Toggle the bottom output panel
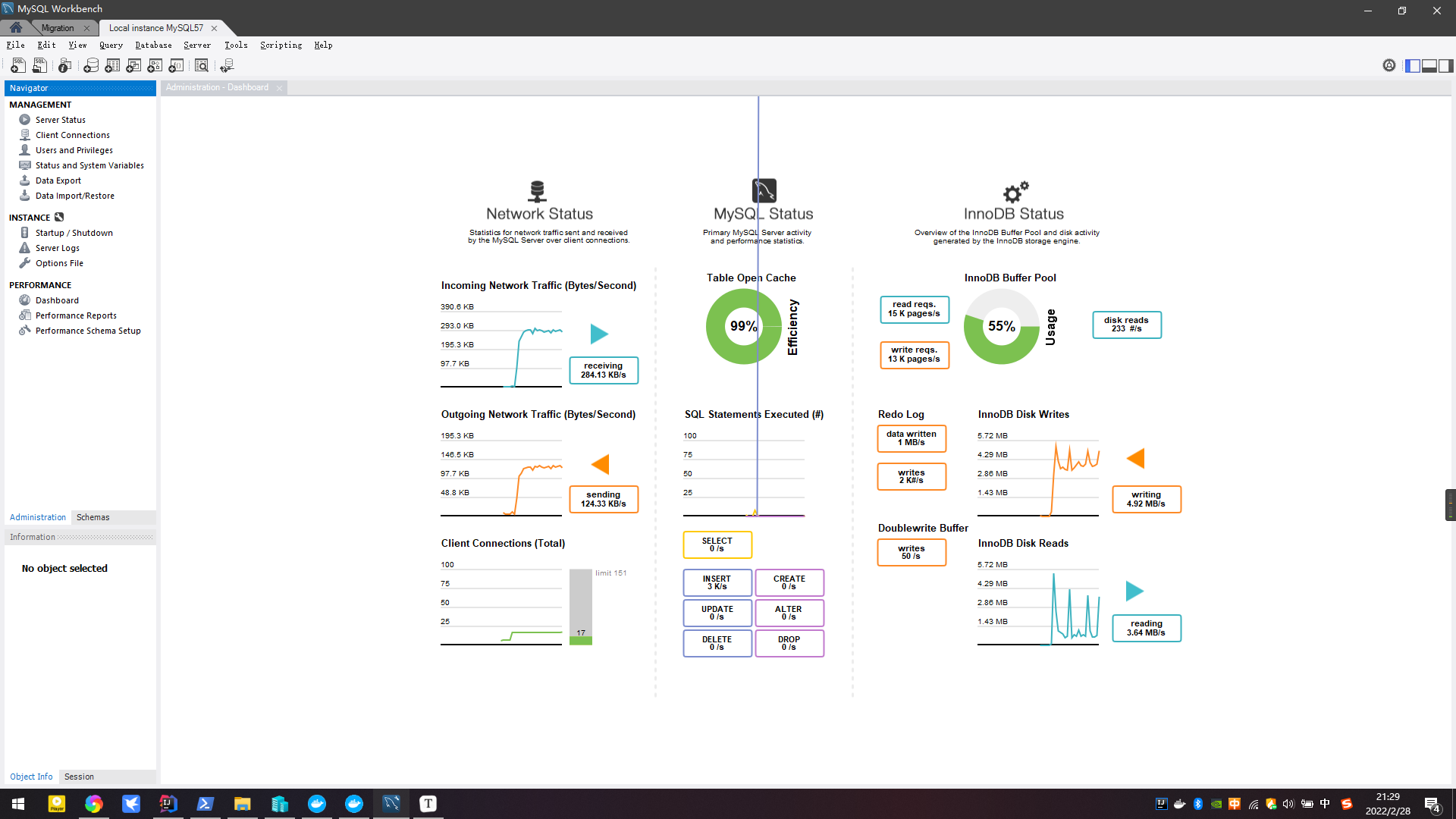This screenshot has height=819, width=1456. pyautogui.click(x=1429, y=66)
